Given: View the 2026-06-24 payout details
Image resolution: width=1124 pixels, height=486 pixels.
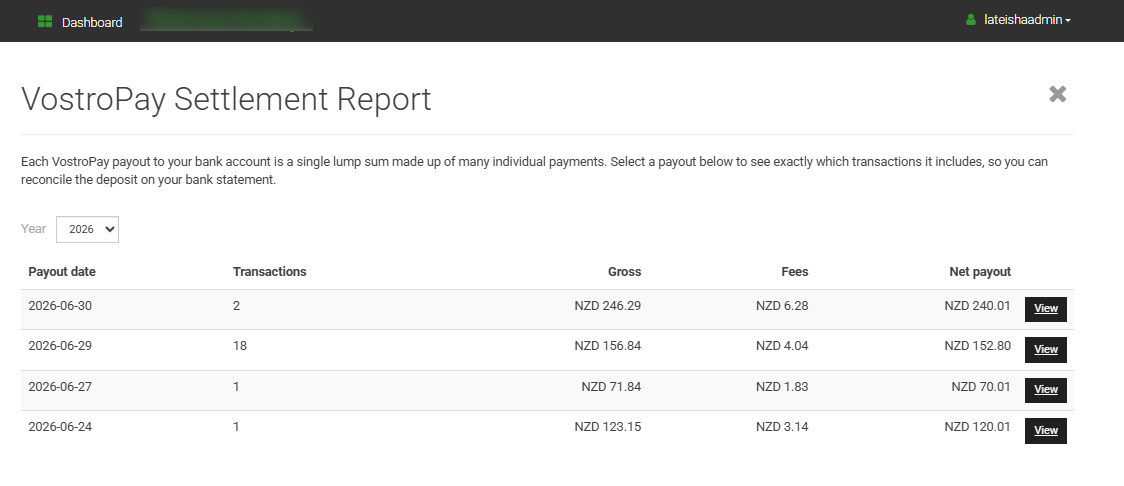Looking at the screenshot, I should pyautogui.click(x=1046, y=431).
